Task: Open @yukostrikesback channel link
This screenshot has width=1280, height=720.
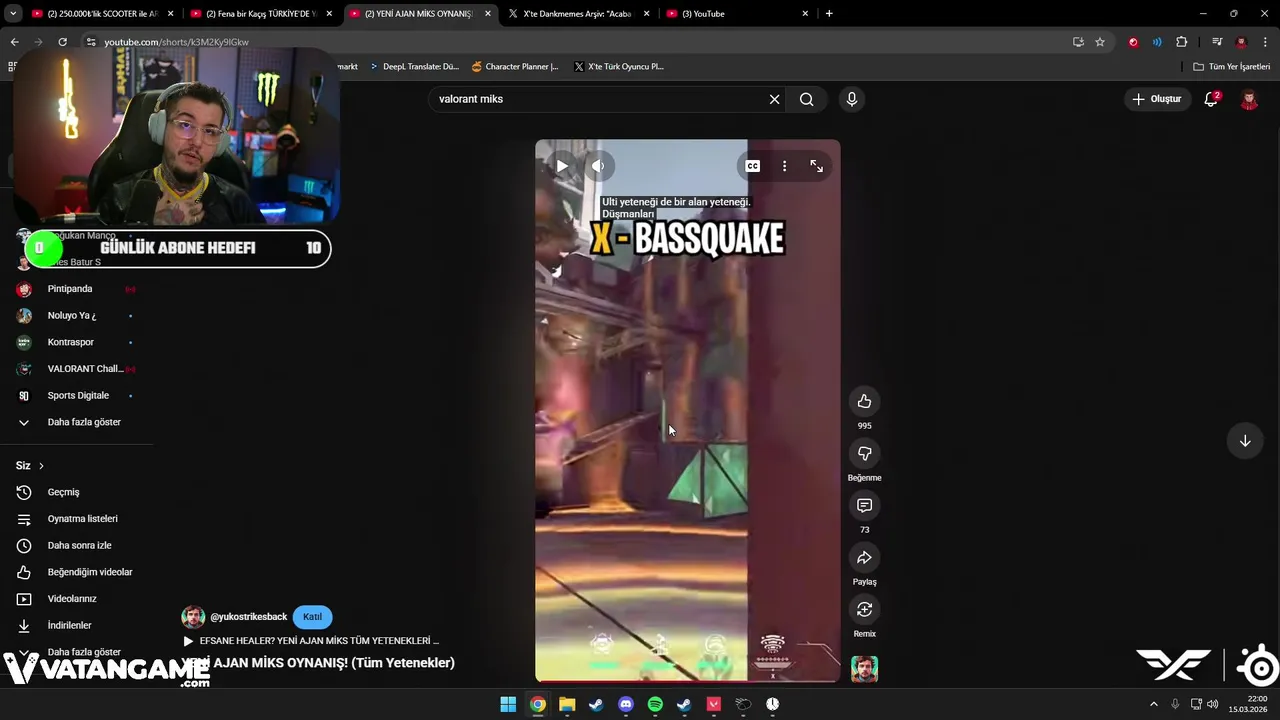Action: tap(248, 617)
